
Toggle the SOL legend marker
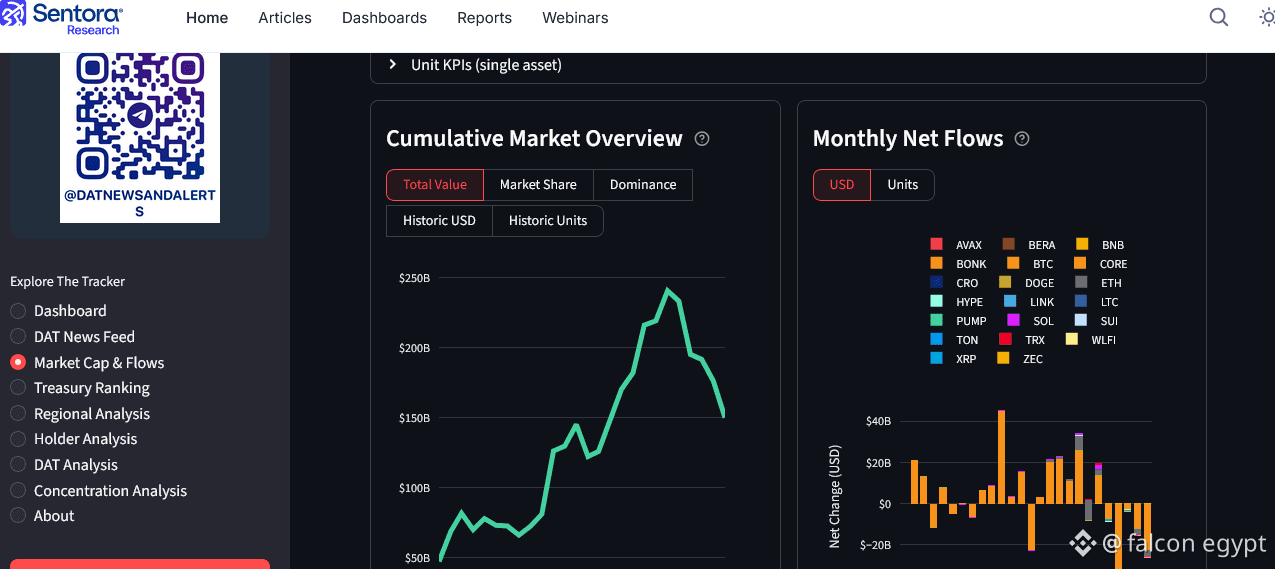click(x=1013, y=321)
